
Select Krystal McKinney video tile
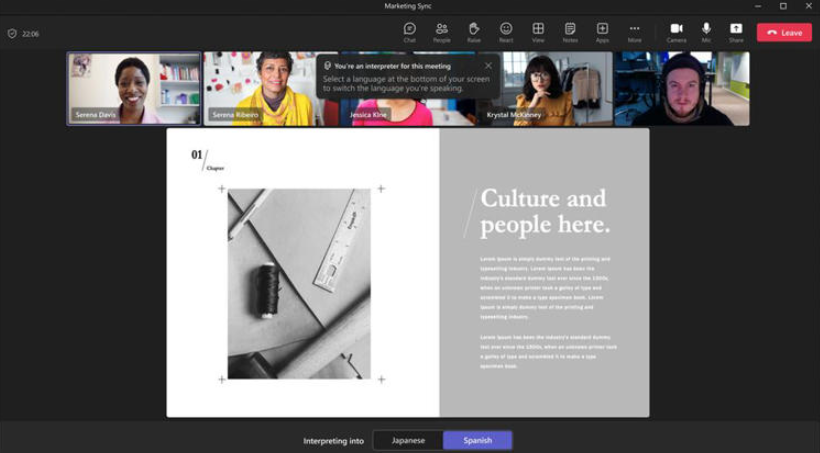(545, 88)
